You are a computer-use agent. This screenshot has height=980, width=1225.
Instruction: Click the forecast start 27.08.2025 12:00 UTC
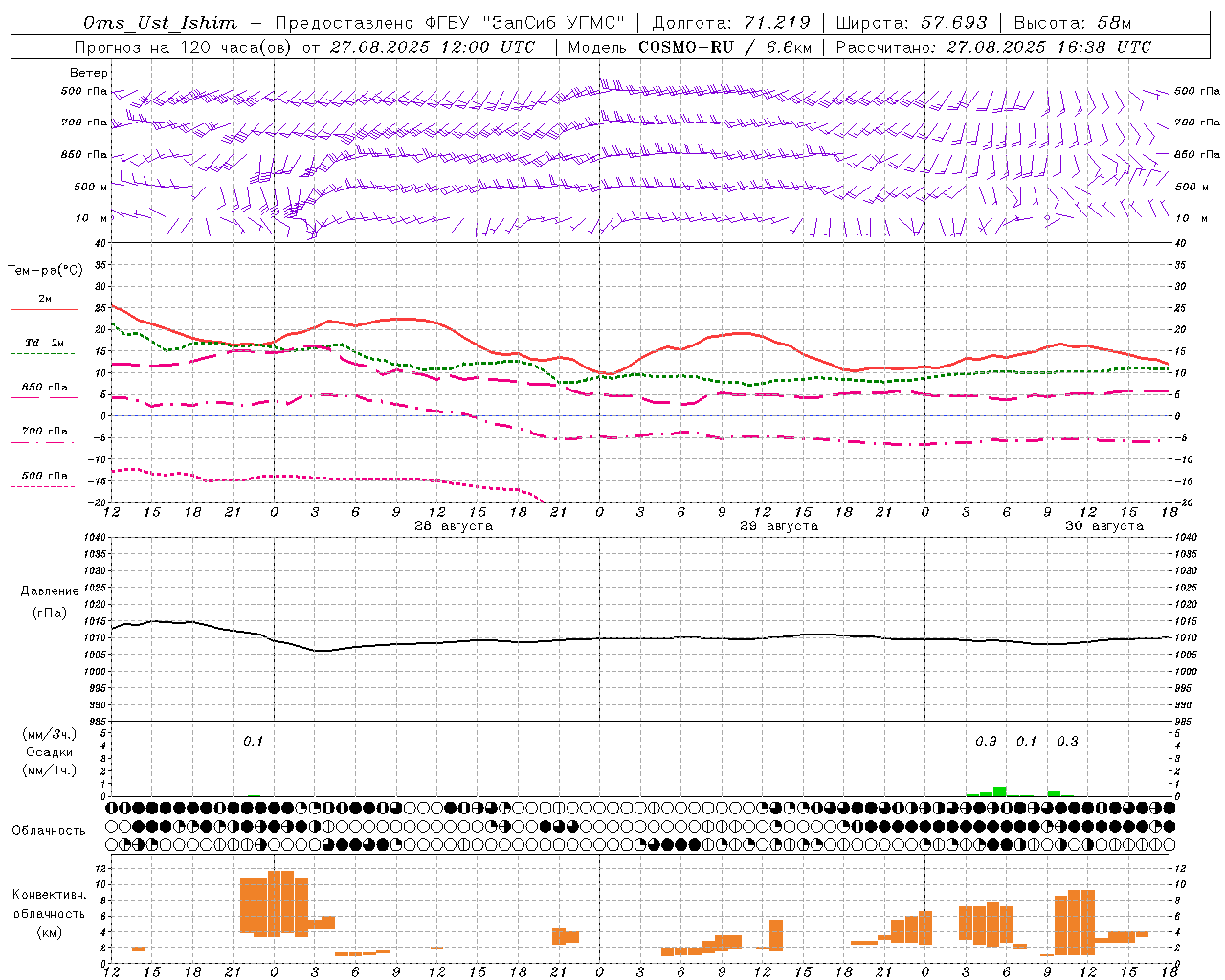coord(432,47)
